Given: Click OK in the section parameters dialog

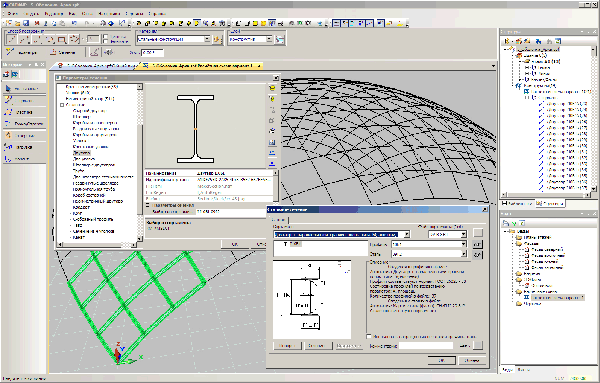Looking at the screenshot, I should 235,244.
